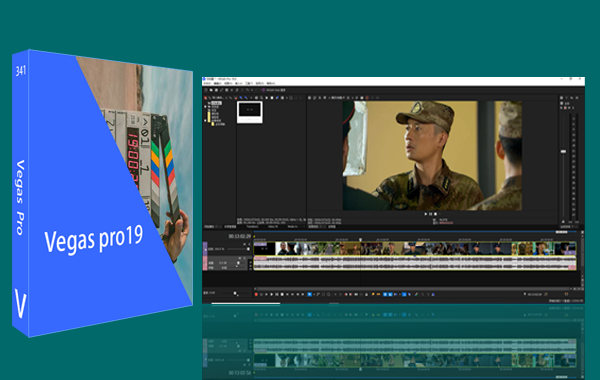Click the audio track volume slider handle
Image resolution: width=600 pixels, height=380 pixels.
[238, 263]
